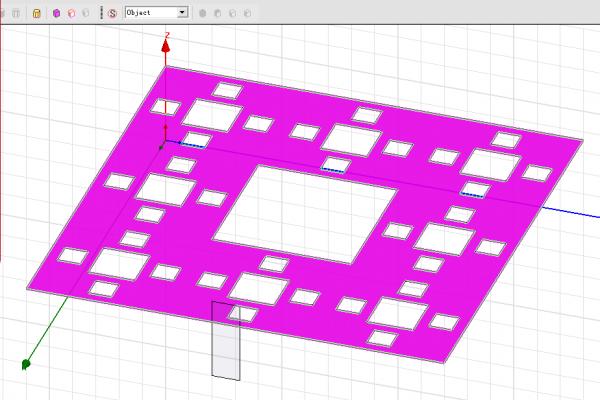Click the first greyed icon right of Object dropdown
600x400 pixels.
[203, 13]
